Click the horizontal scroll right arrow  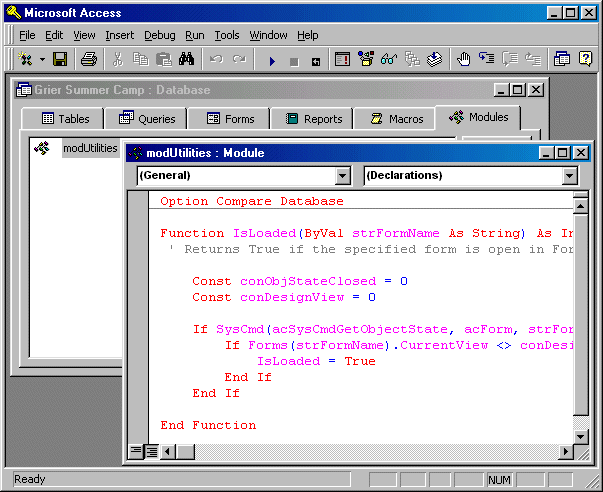[x=566, y=451]
